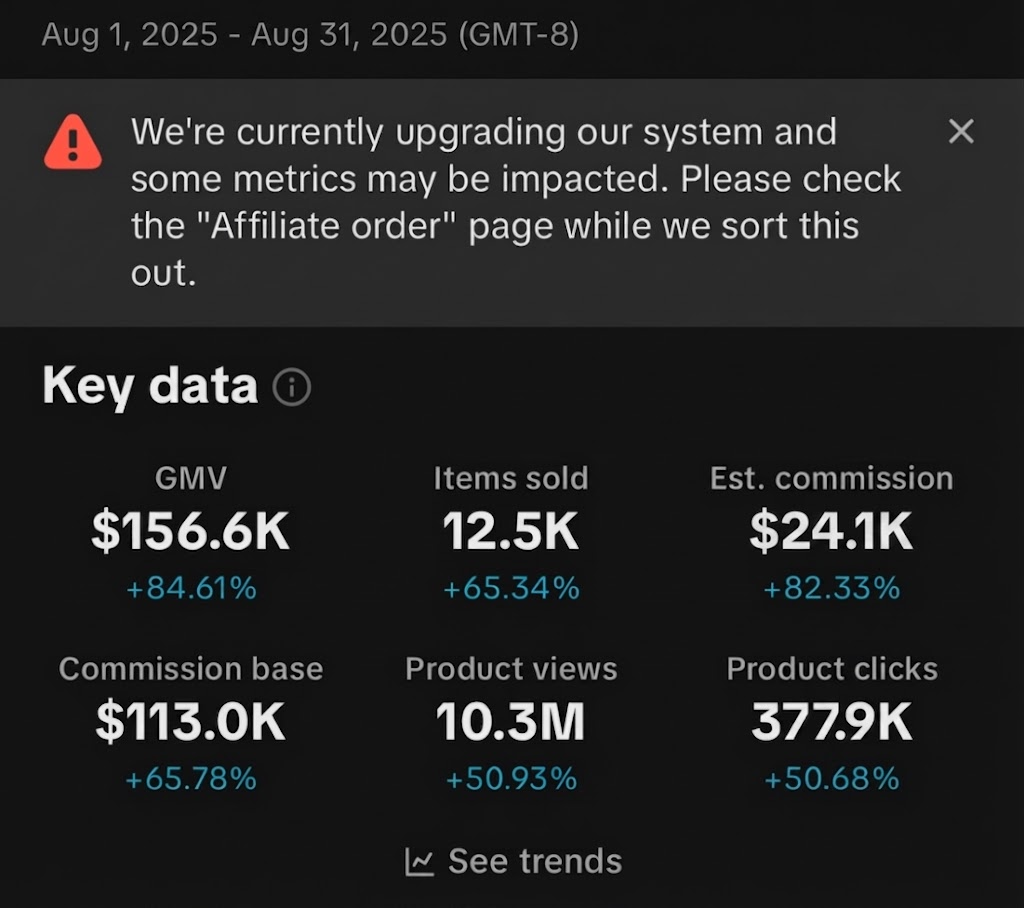Select the Items sold metric of 12.5K

click(x=511, y=529)
